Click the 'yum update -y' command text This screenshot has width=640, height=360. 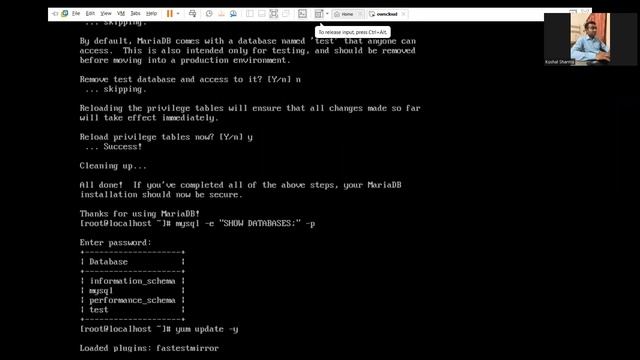tap(207, 329)
